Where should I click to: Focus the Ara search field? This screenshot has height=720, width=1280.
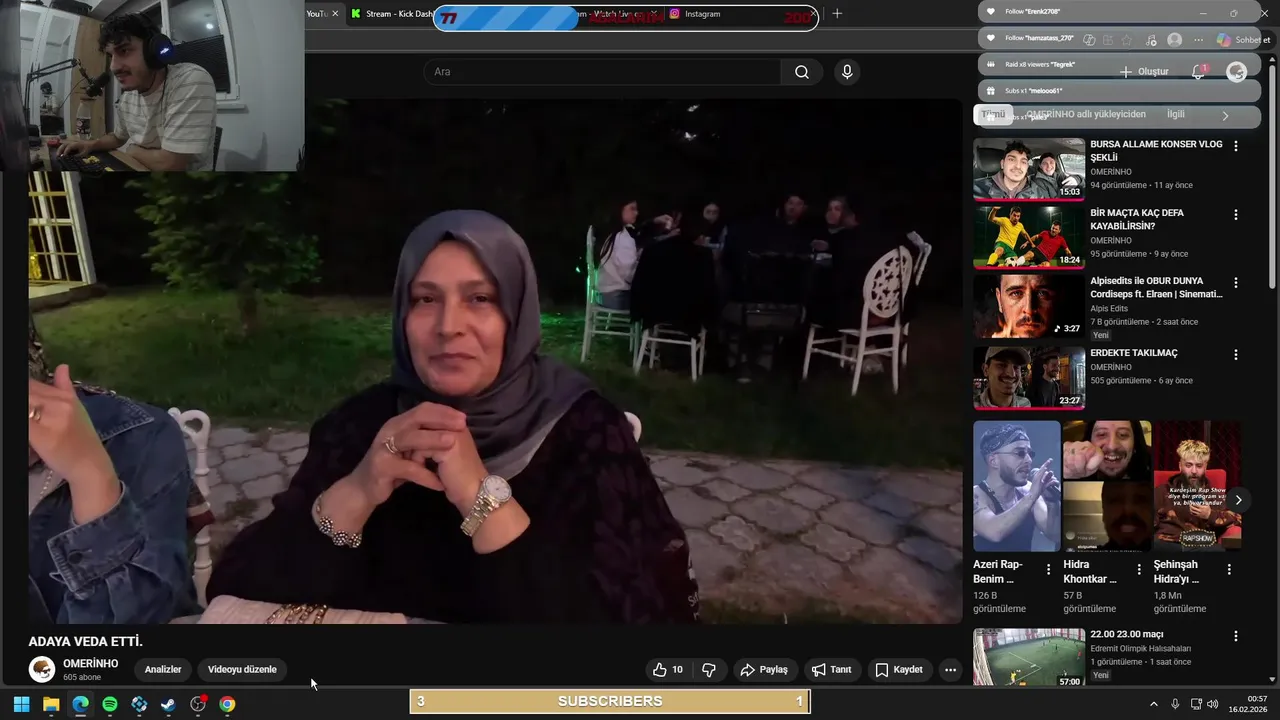(x=602, y=72)
